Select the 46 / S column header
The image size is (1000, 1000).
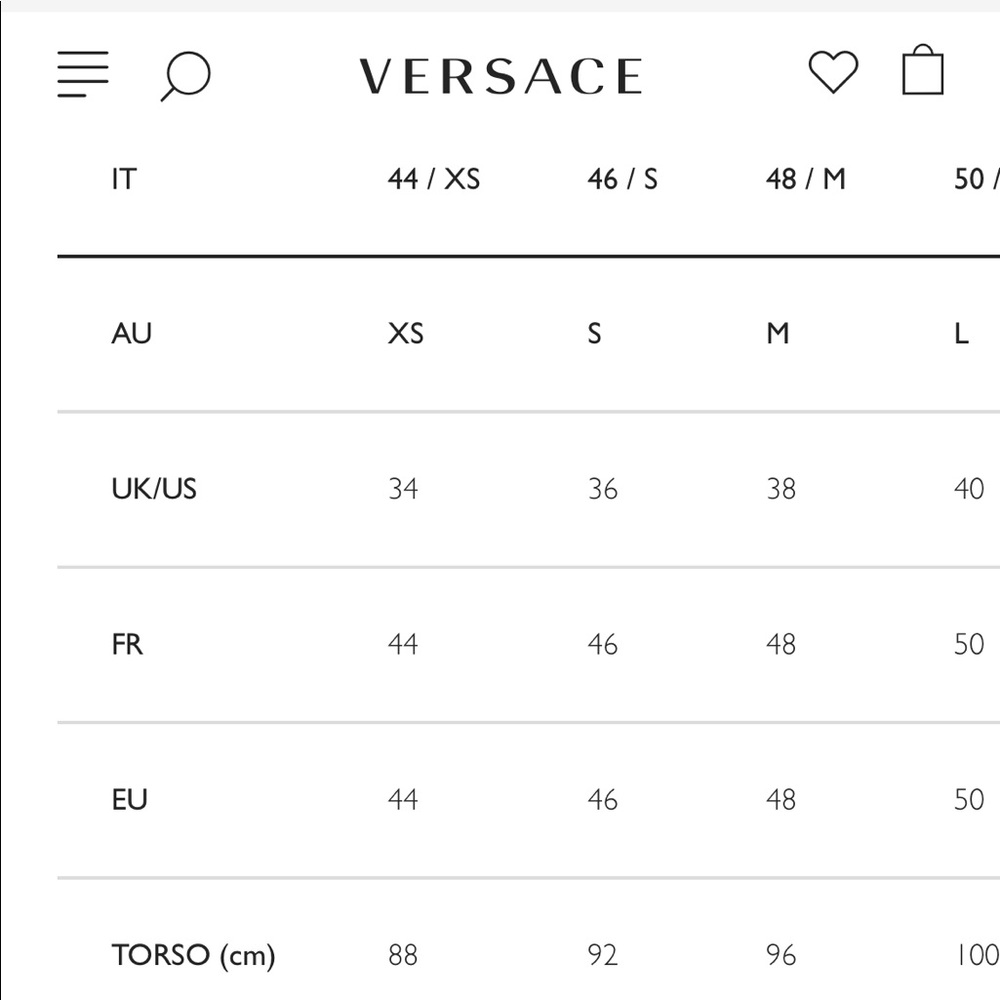(622, 179)
